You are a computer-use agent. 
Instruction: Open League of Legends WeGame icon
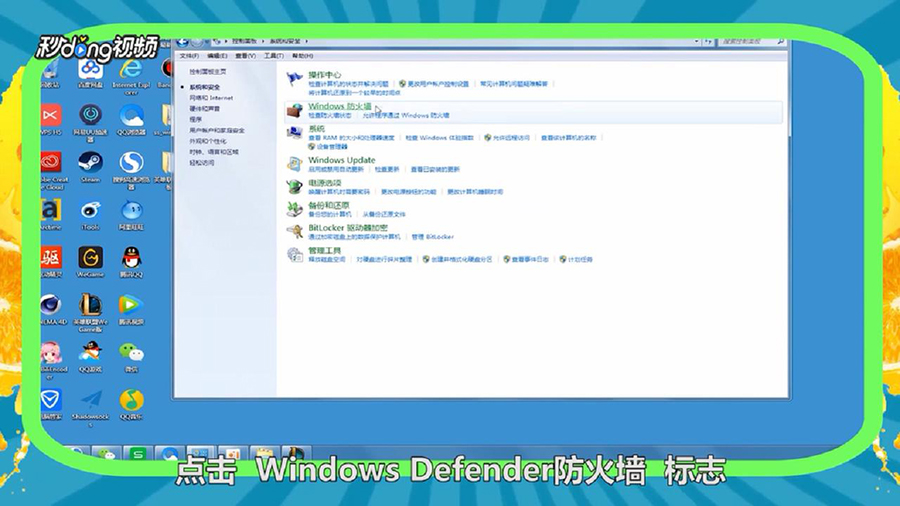[91, 306]
